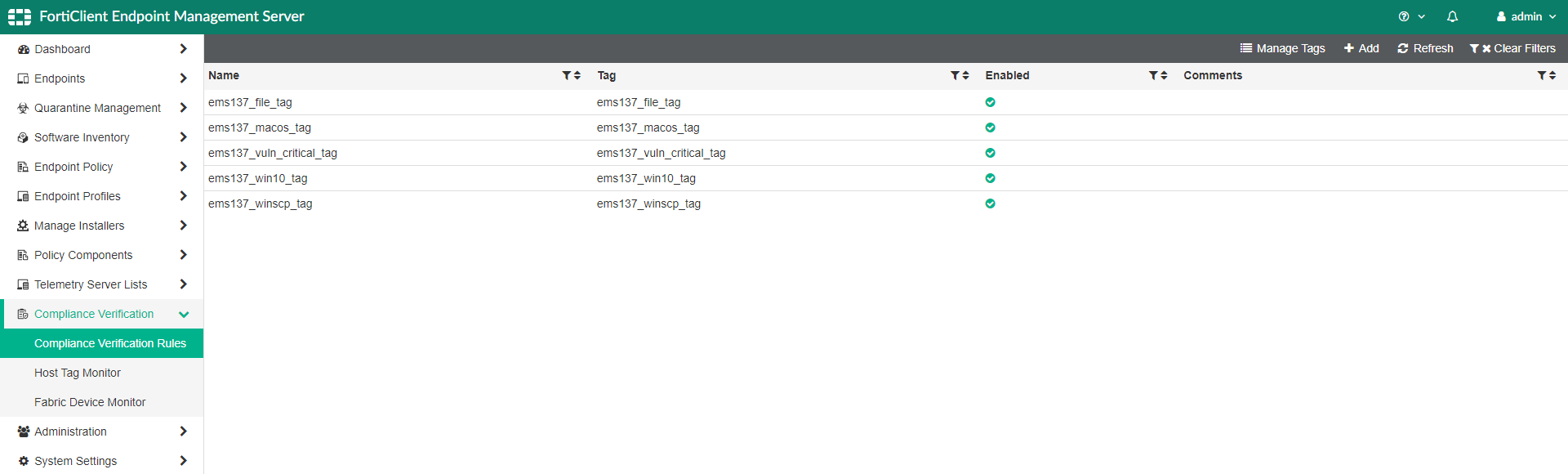1568x474 pixels.
Task: Click Add to create a rule
Action: point(1361,48)
